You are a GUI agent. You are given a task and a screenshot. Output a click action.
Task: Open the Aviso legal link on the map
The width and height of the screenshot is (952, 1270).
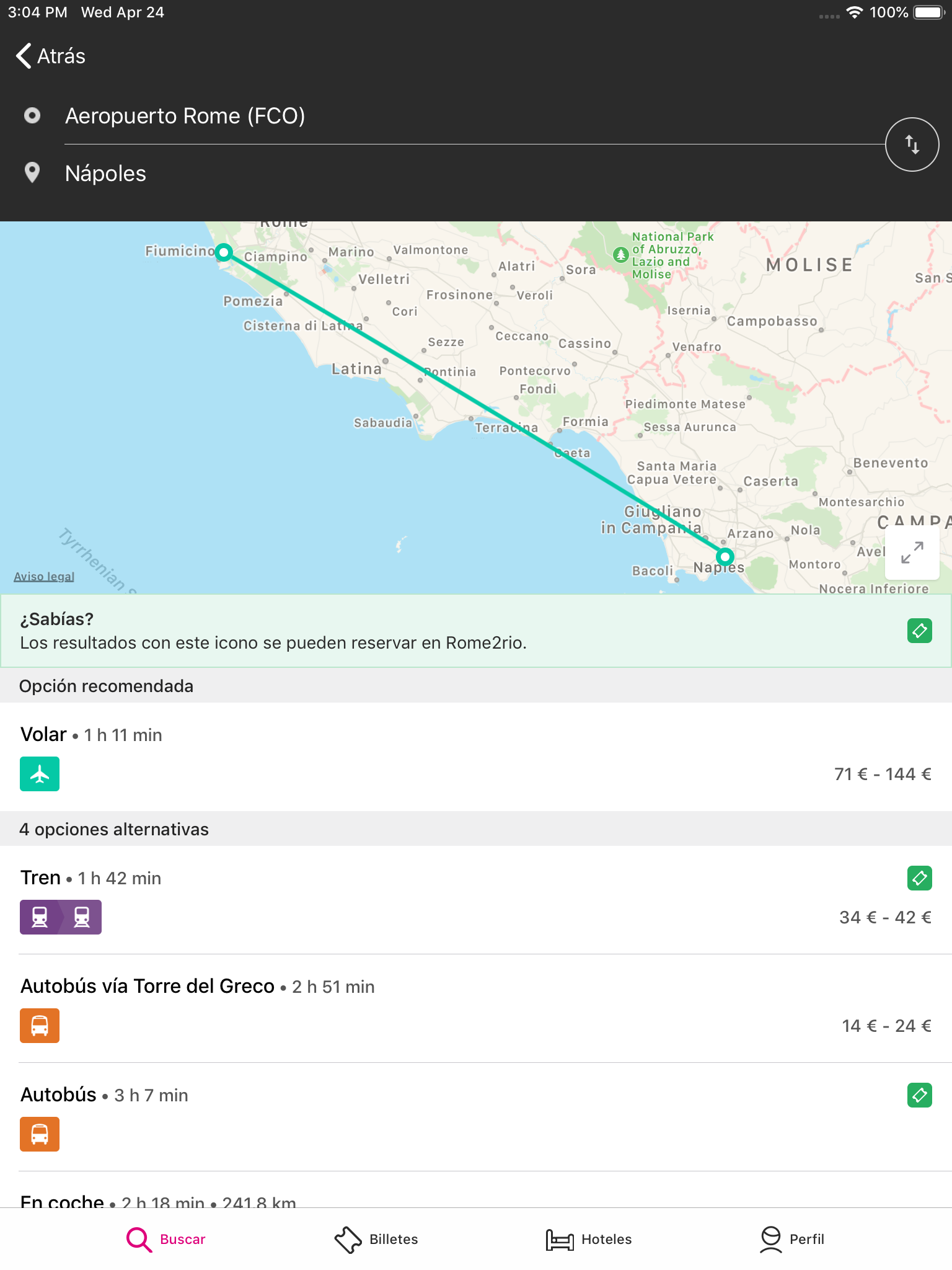click(x=44, y=576)
